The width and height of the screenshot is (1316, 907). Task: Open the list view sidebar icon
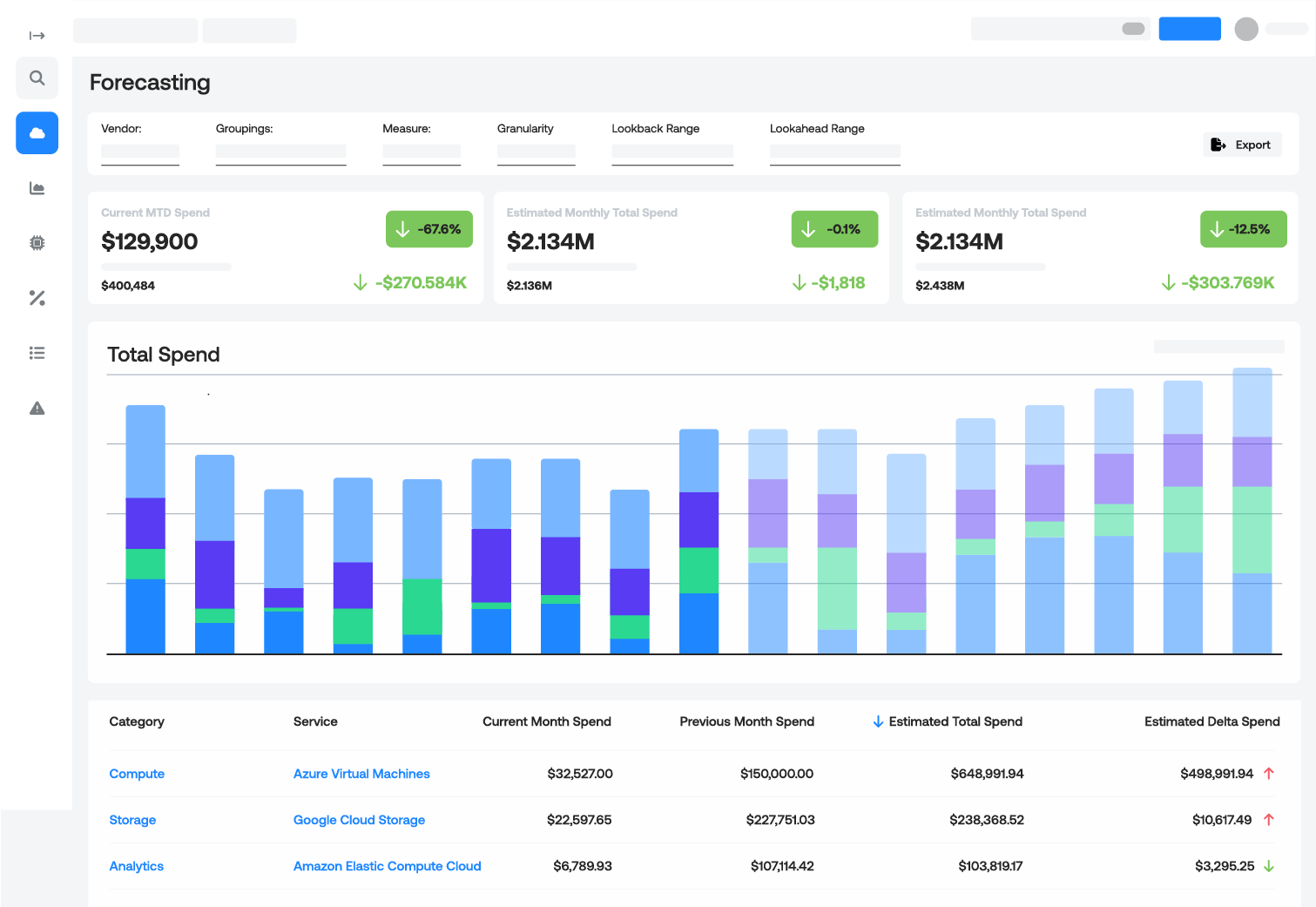[37, 353]
